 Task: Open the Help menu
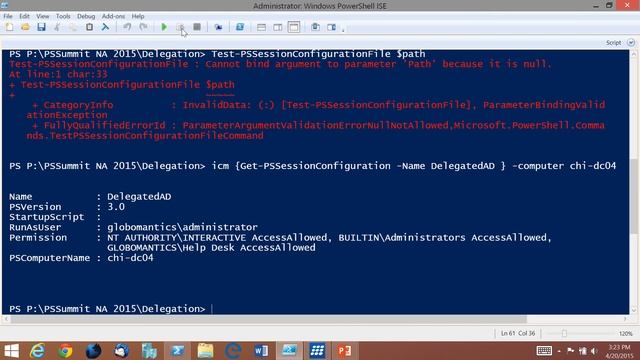point(138,16)
